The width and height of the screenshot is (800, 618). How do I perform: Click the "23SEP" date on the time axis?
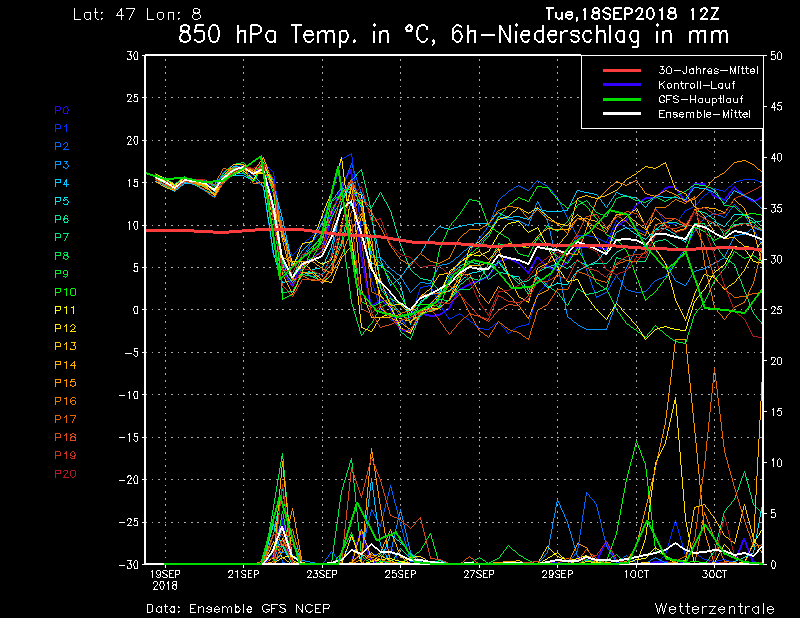point(322,574)
